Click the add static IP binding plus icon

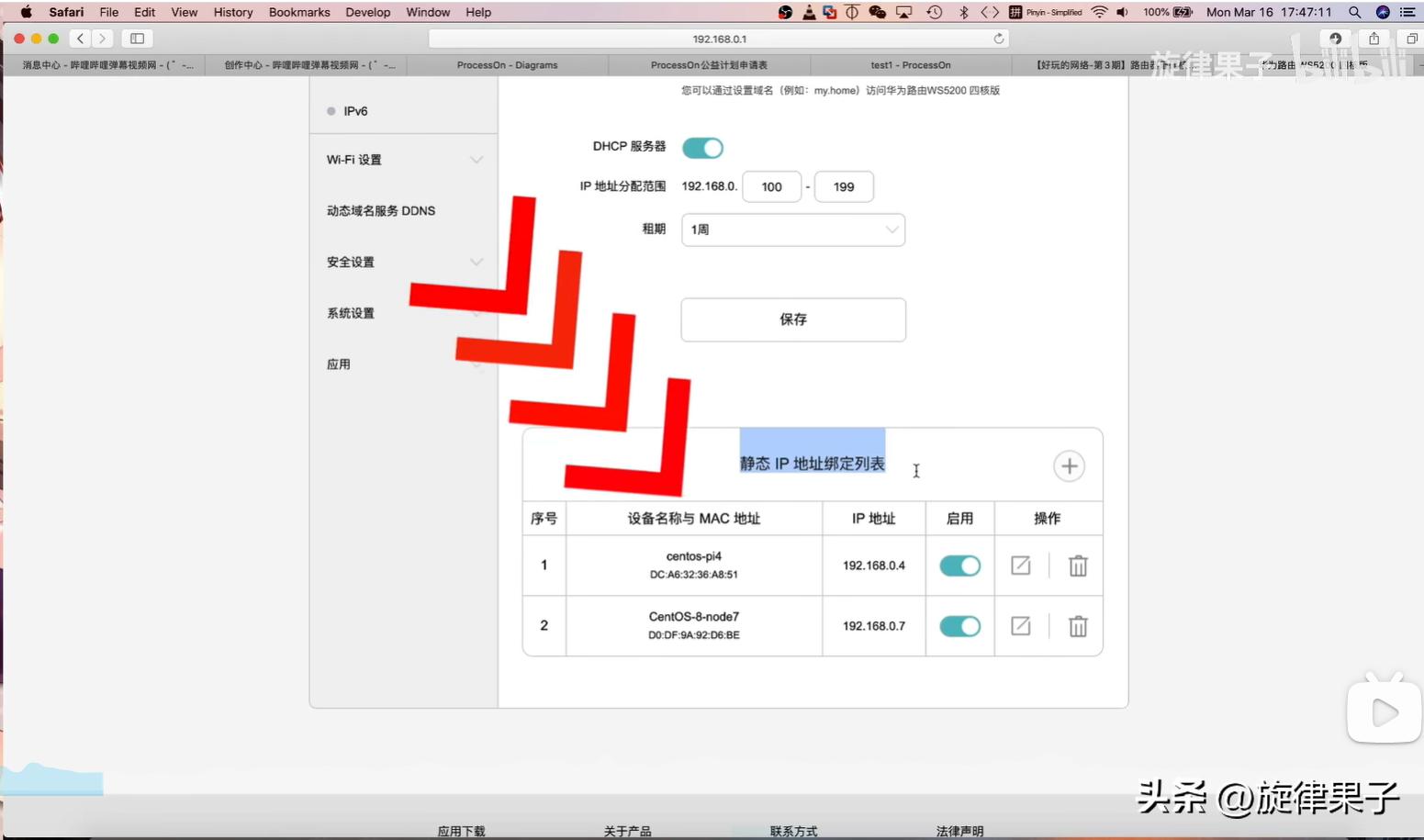tap(1069, 466)
